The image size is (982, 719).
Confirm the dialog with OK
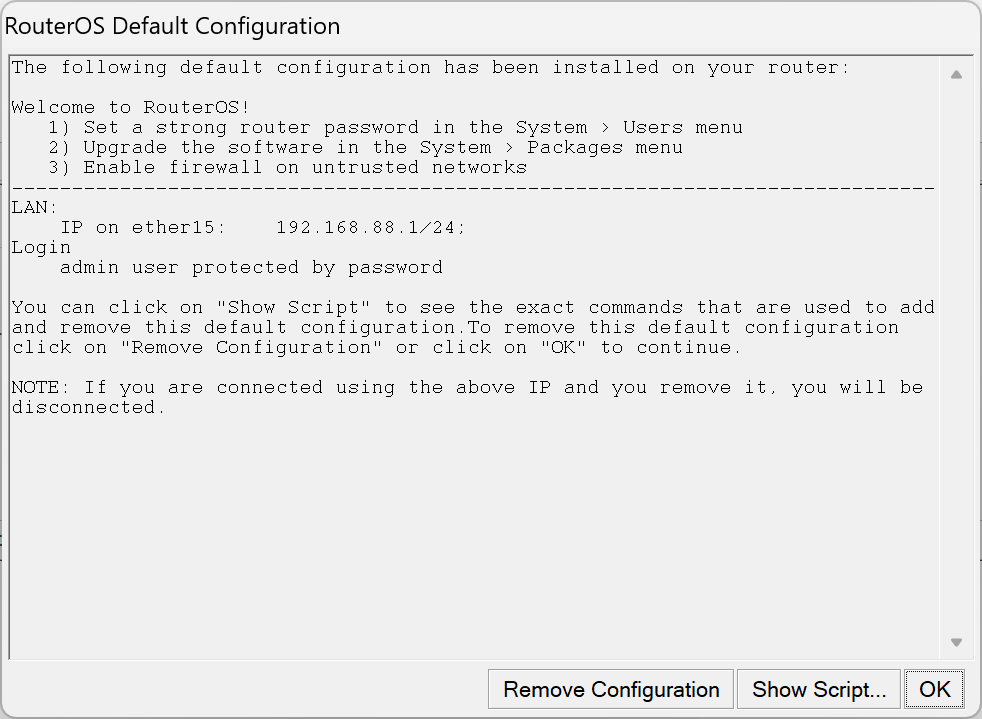935,690
